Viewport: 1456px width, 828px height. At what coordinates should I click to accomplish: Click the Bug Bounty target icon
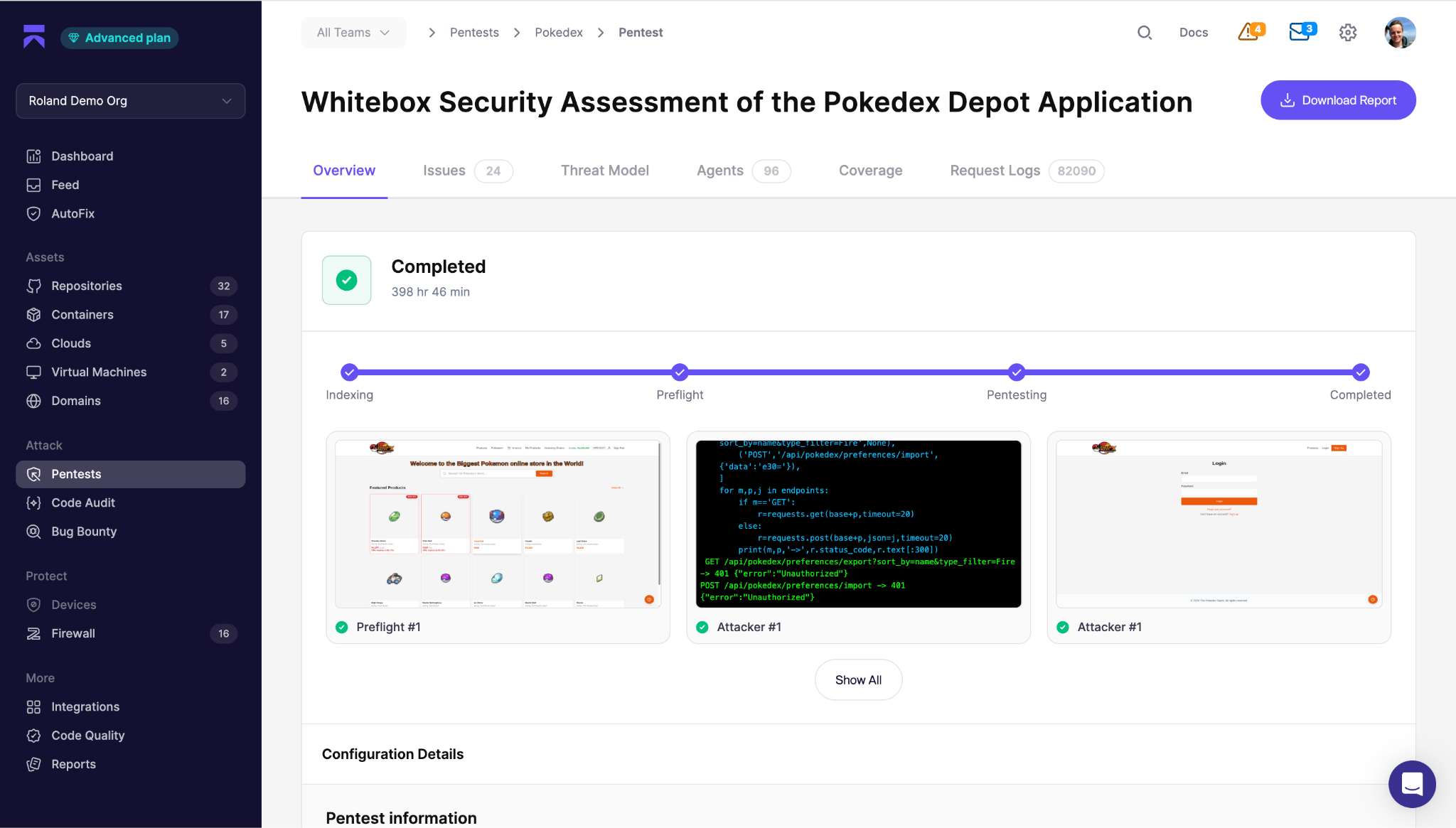coord(33,532)
